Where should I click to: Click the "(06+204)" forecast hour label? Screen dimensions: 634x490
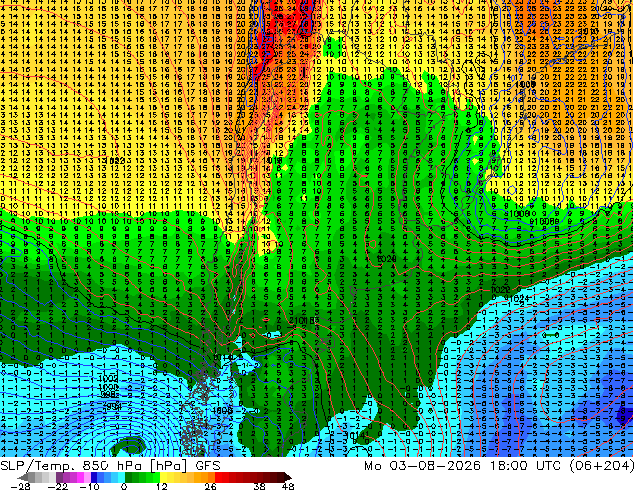pos(602,466)
